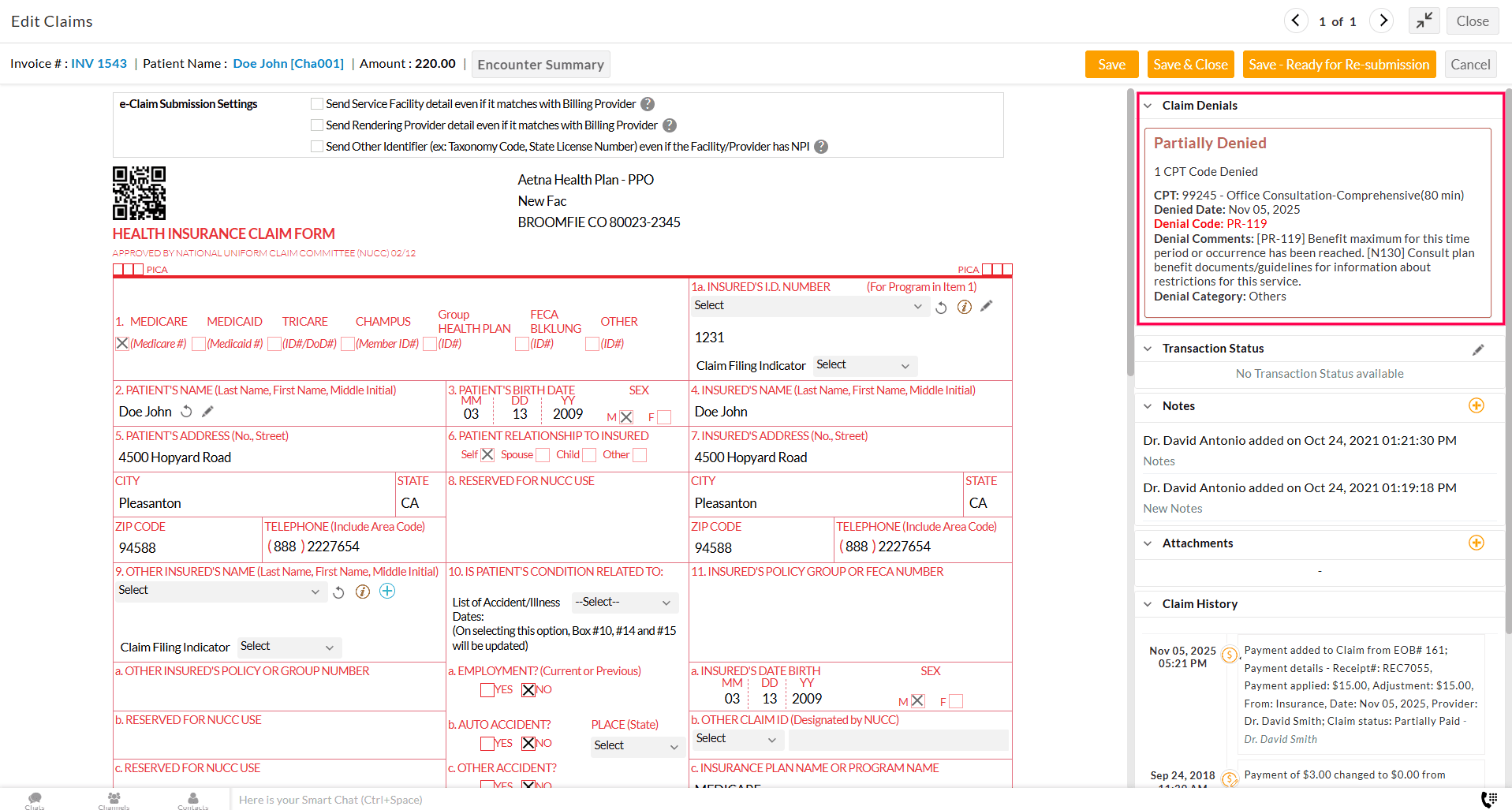Add an attachment using the plus icon

[x=1477, y=543]
